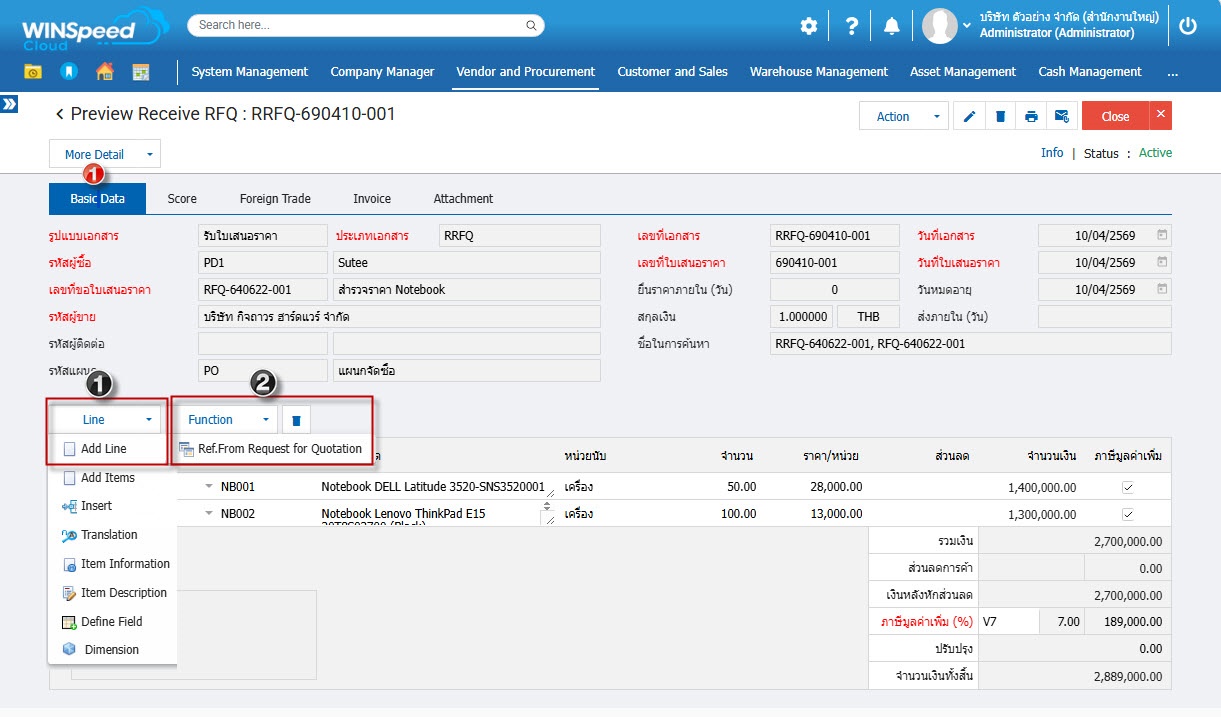Click the print document icon
This screenshot has width=1221, height=717.
pos(1031,116)
